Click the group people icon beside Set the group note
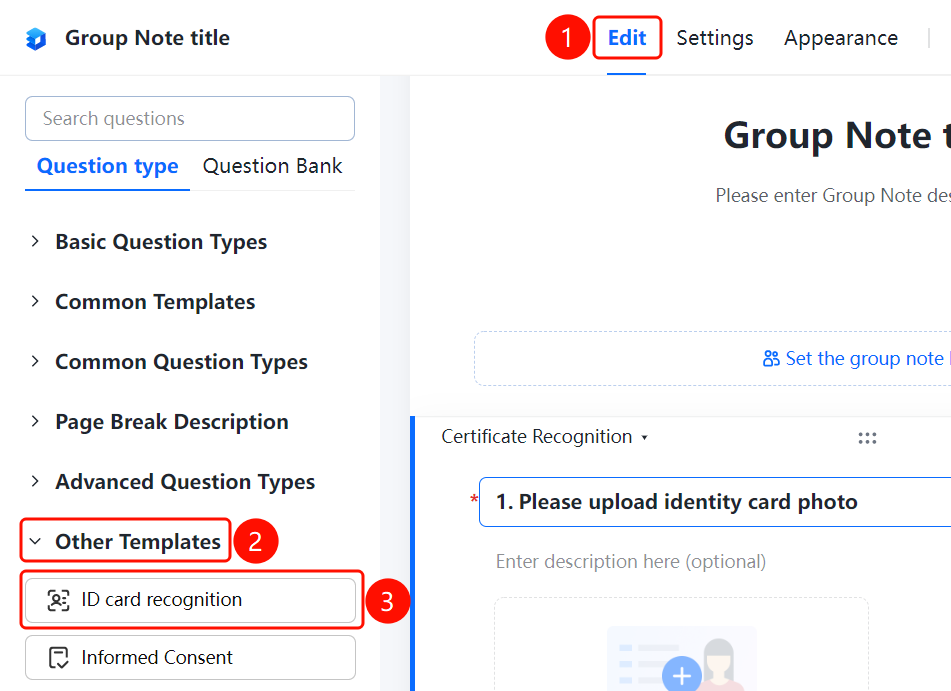The height and width of the screenshot is (691, 951). click(771, 359)
